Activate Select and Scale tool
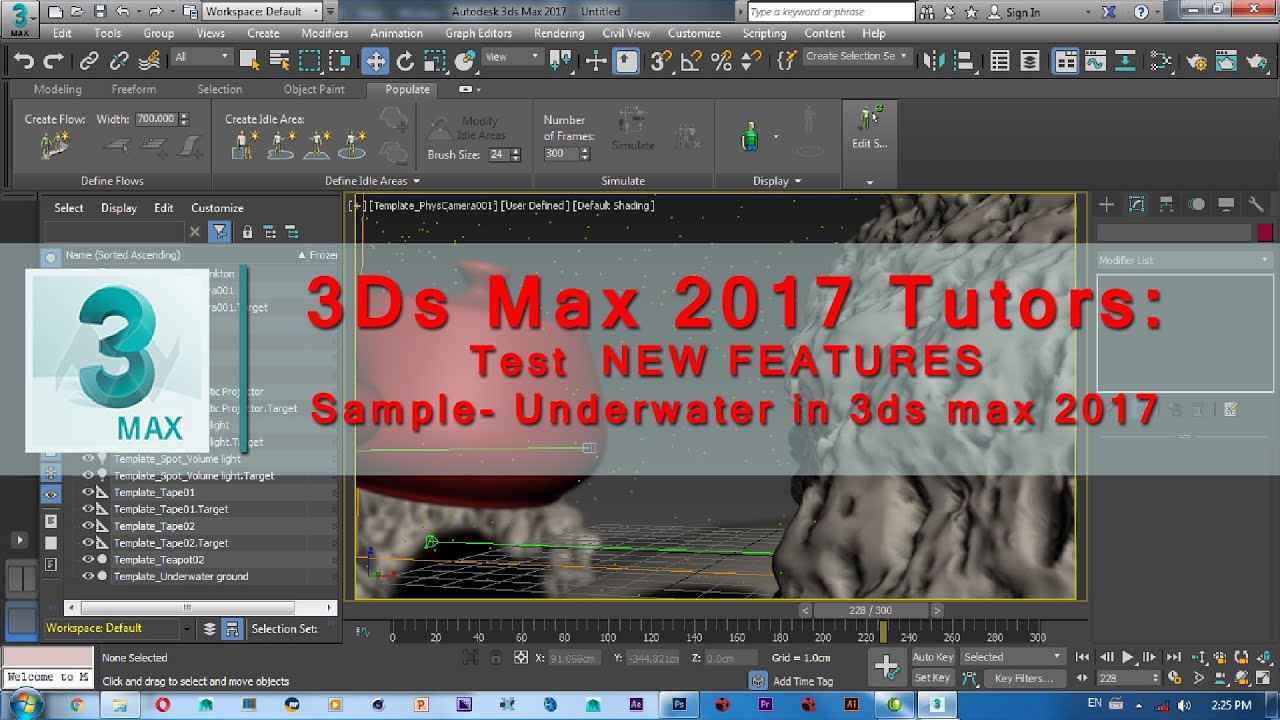The image size is (1280, 720). pyautogui.click(x=435, y=61)
